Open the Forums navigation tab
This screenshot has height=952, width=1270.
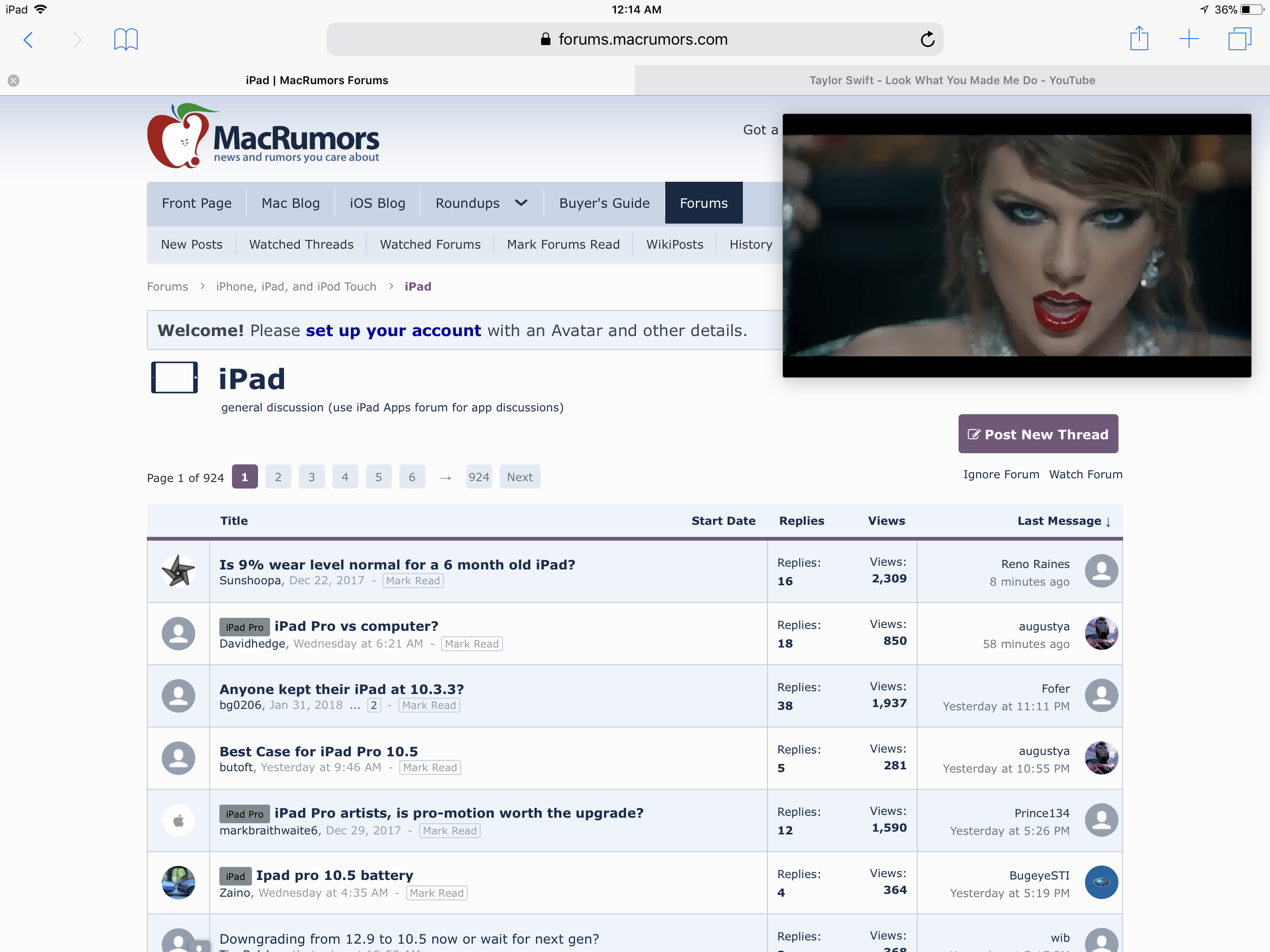(x=703, y=203)
